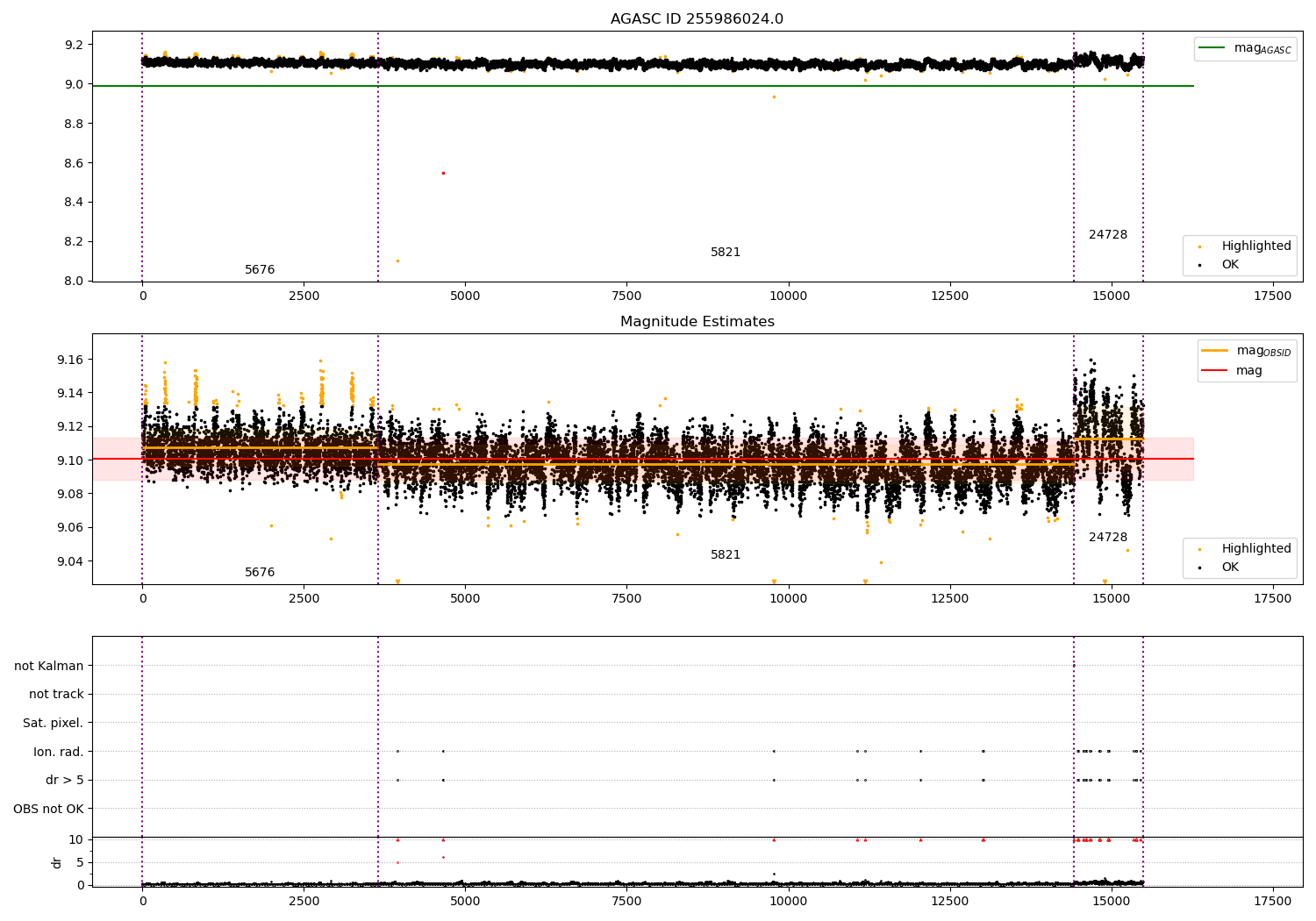Click the 7500 x-tick of the Magnitude Estimates plot
Viewport: 1316px width, 921px height.
click(x=626, y=599)
